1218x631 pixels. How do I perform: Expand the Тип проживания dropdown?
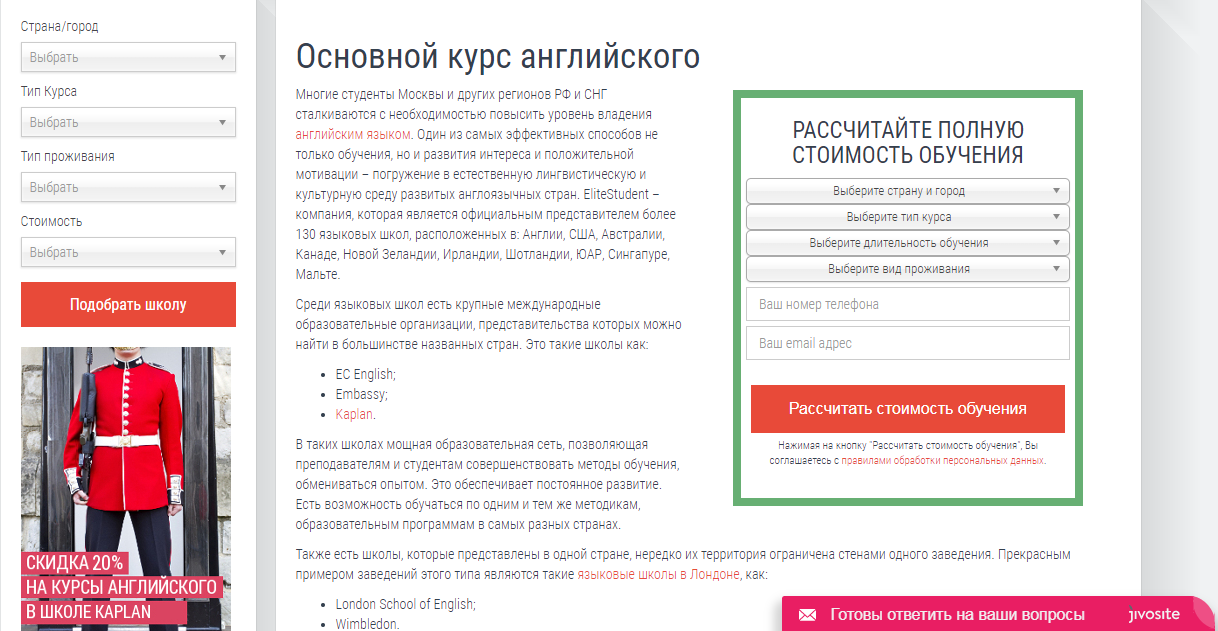pos(128,187)
